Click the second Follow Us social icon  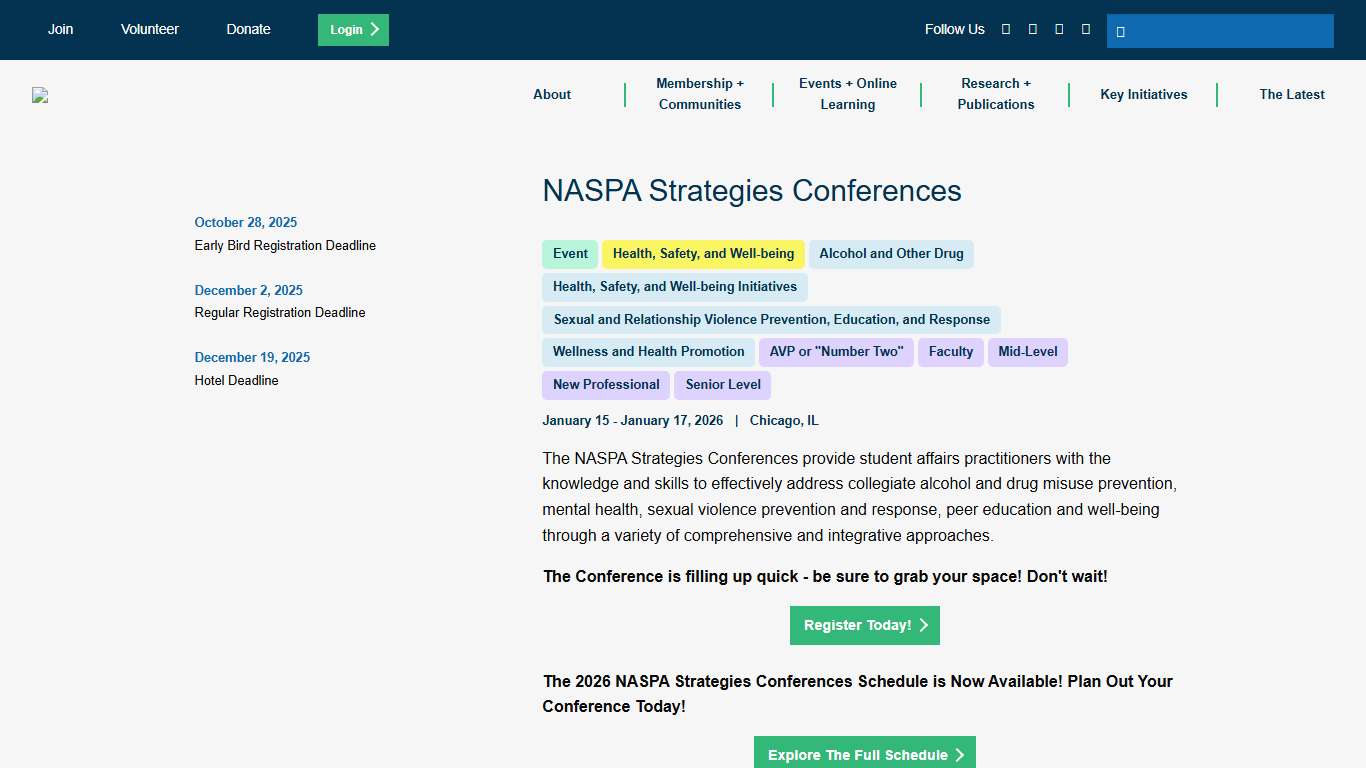[1033, 30]
